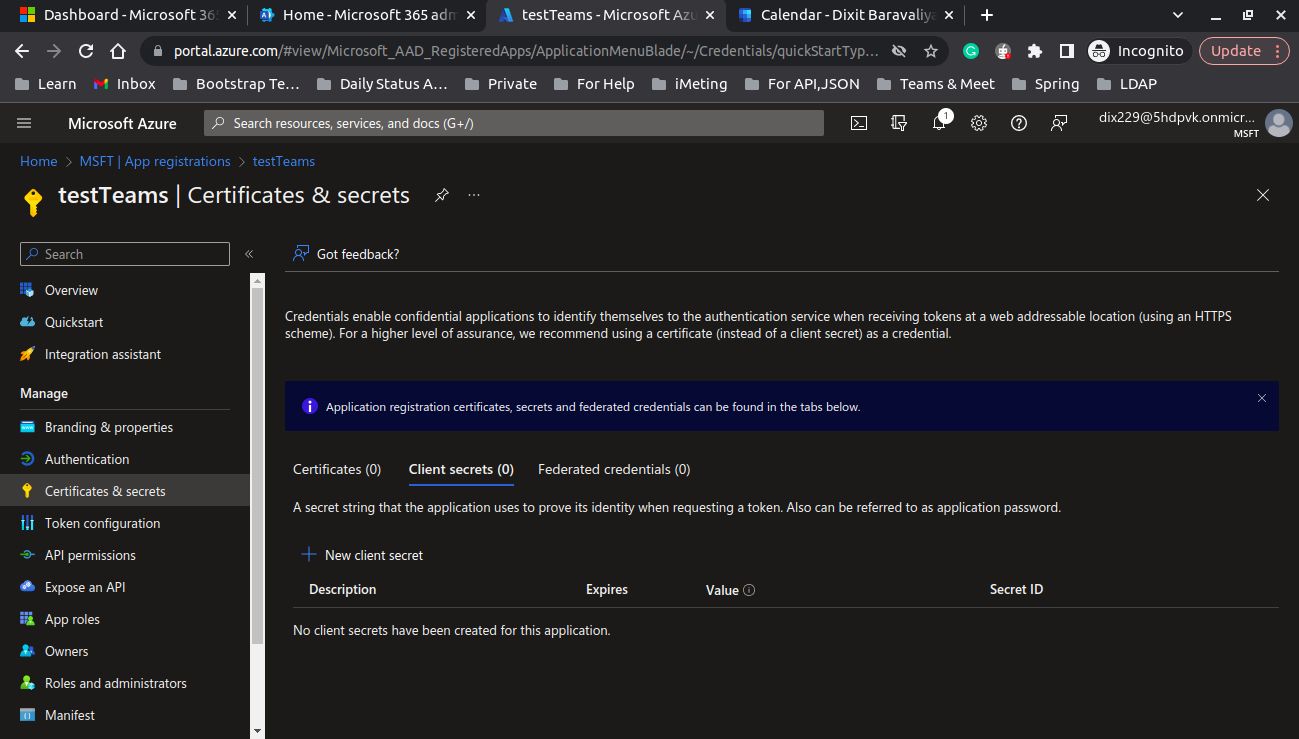This screenshot has width=1299, height=739.
Task: Click the Got feedback? button
Action: (346, 254)
